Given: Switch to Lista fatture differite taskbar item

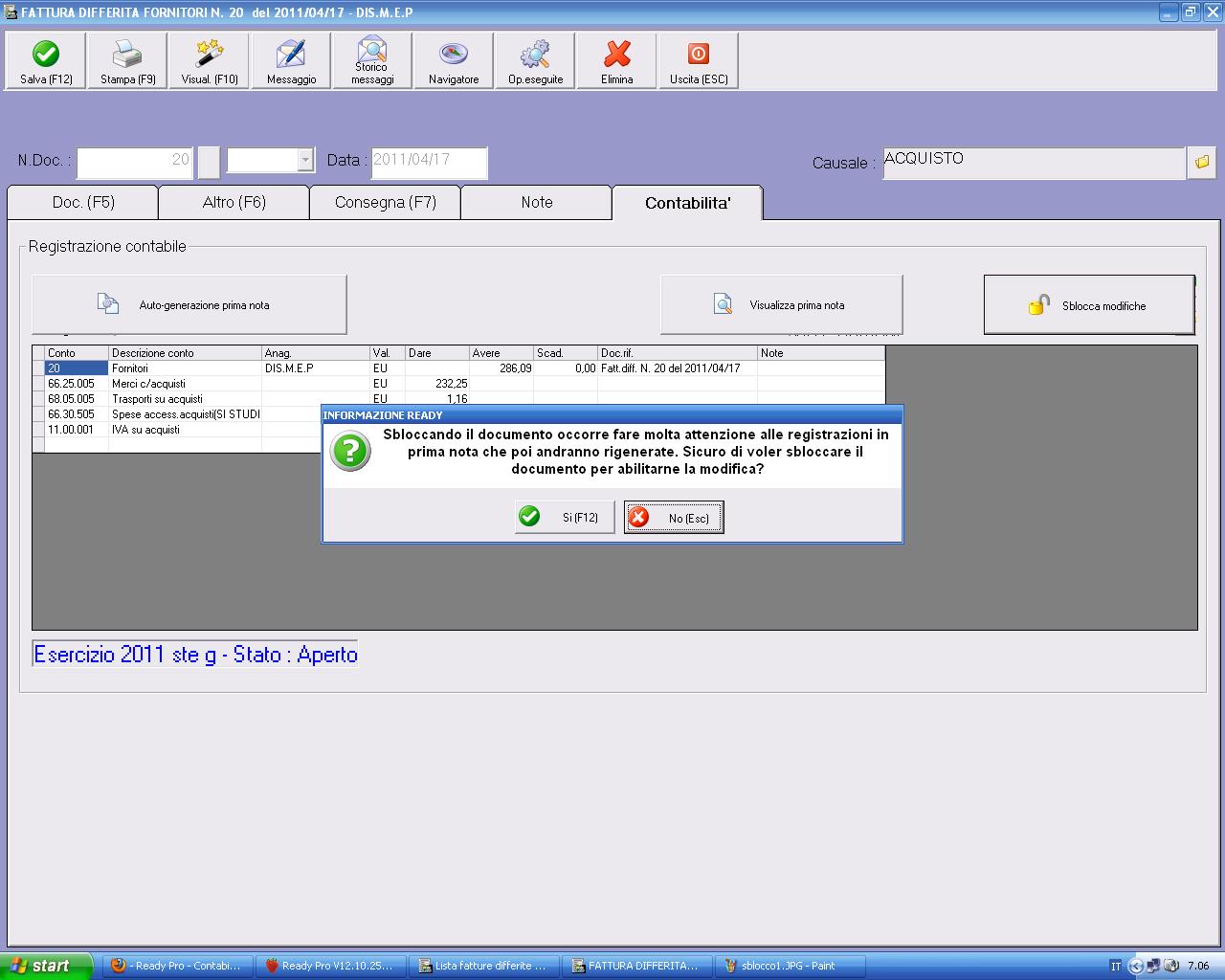Looking at the screenshot, I should (484, 966).
